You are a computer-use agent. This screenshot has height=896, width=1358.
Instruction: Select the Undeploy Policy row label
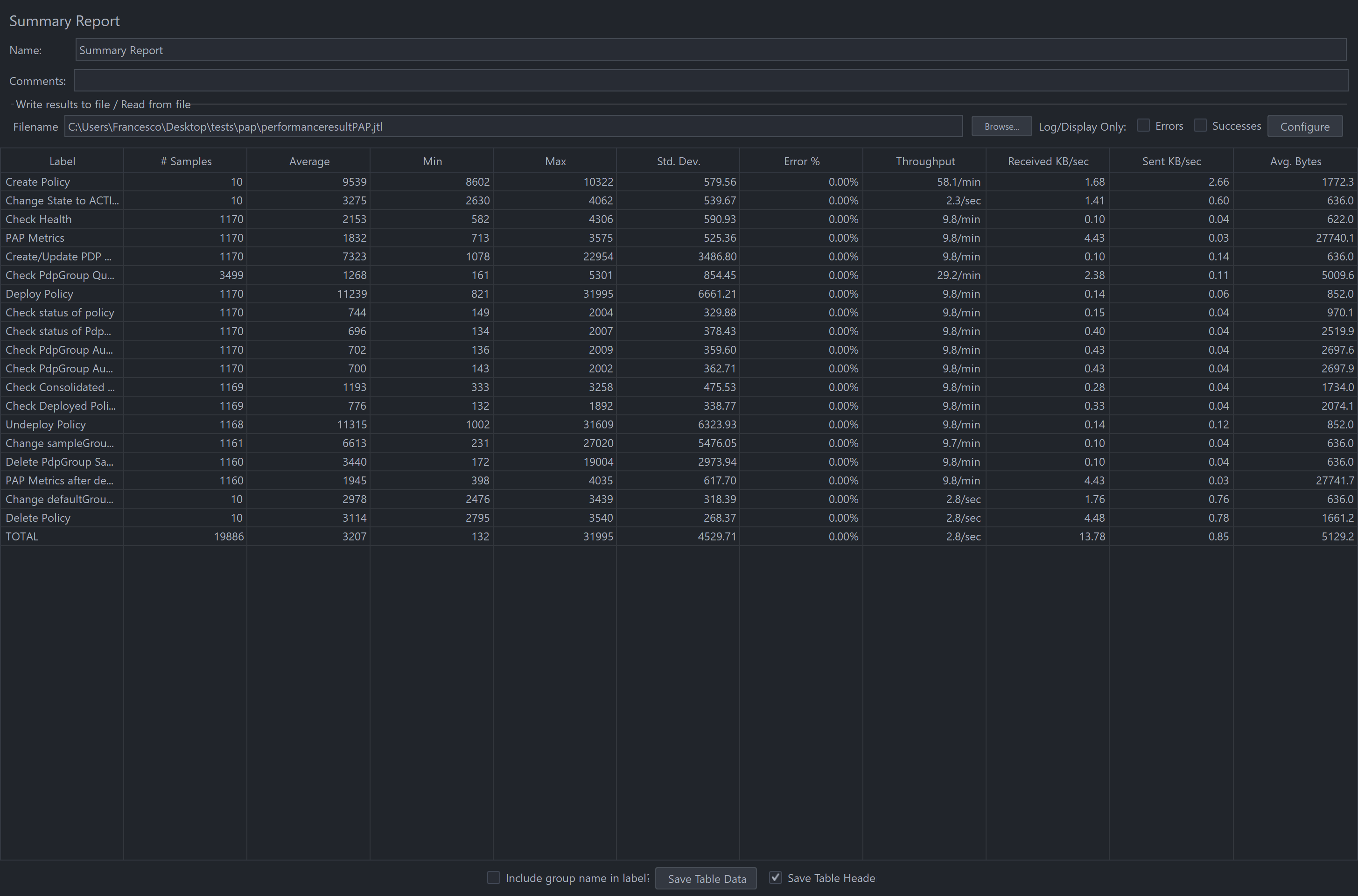tap(62, 425)
